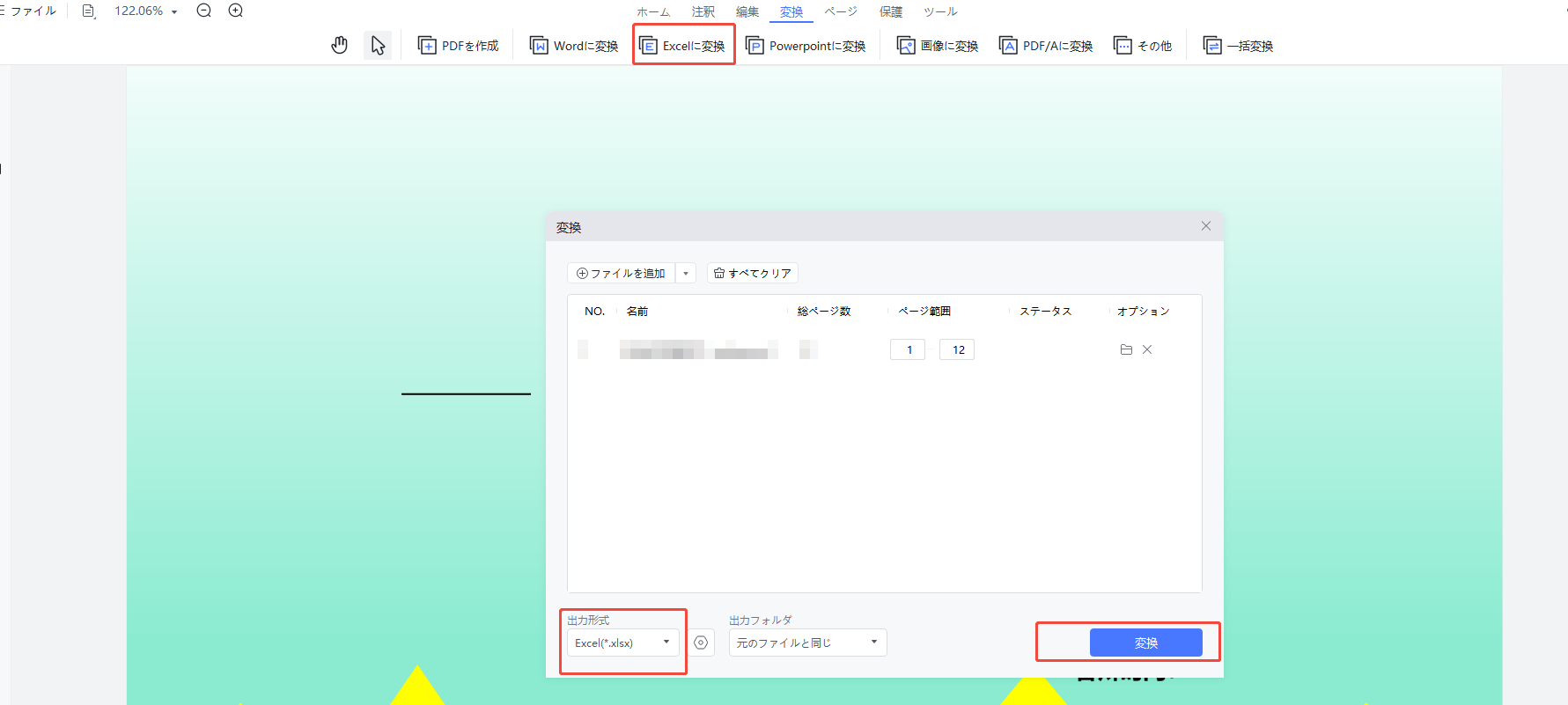Click the NO. column header
The image size is (1568, 705).
pos(595,312)
